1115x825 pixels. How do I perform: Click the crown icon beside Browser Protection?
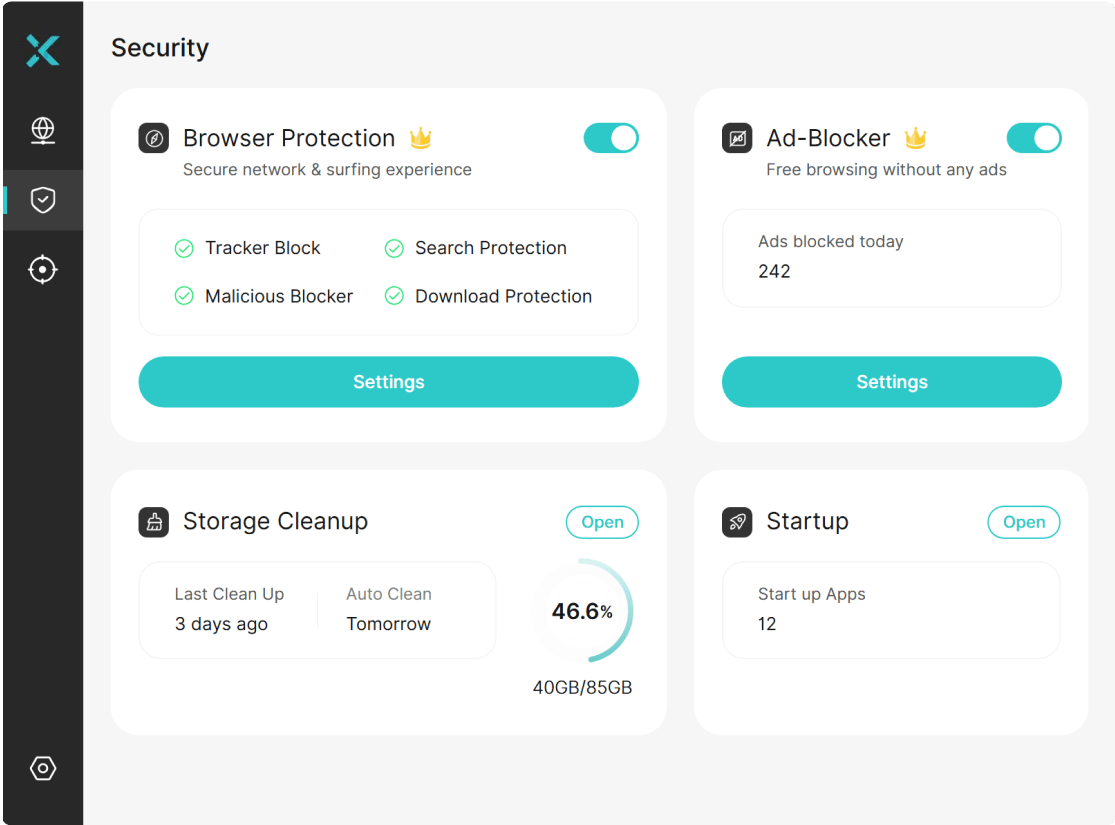tap(420, 137)
